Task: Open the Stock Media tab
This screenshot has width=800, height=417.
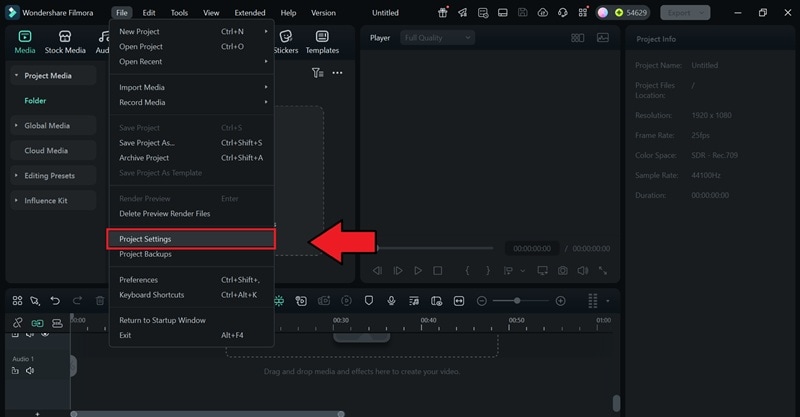Action: click(65, 42)
